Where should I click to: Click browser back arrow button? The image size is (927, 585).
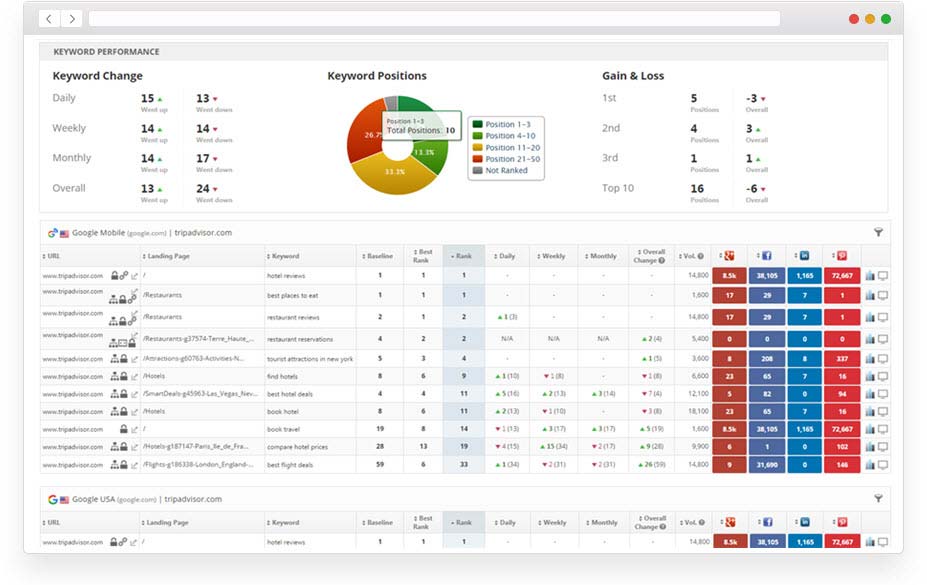click(48, 19)
